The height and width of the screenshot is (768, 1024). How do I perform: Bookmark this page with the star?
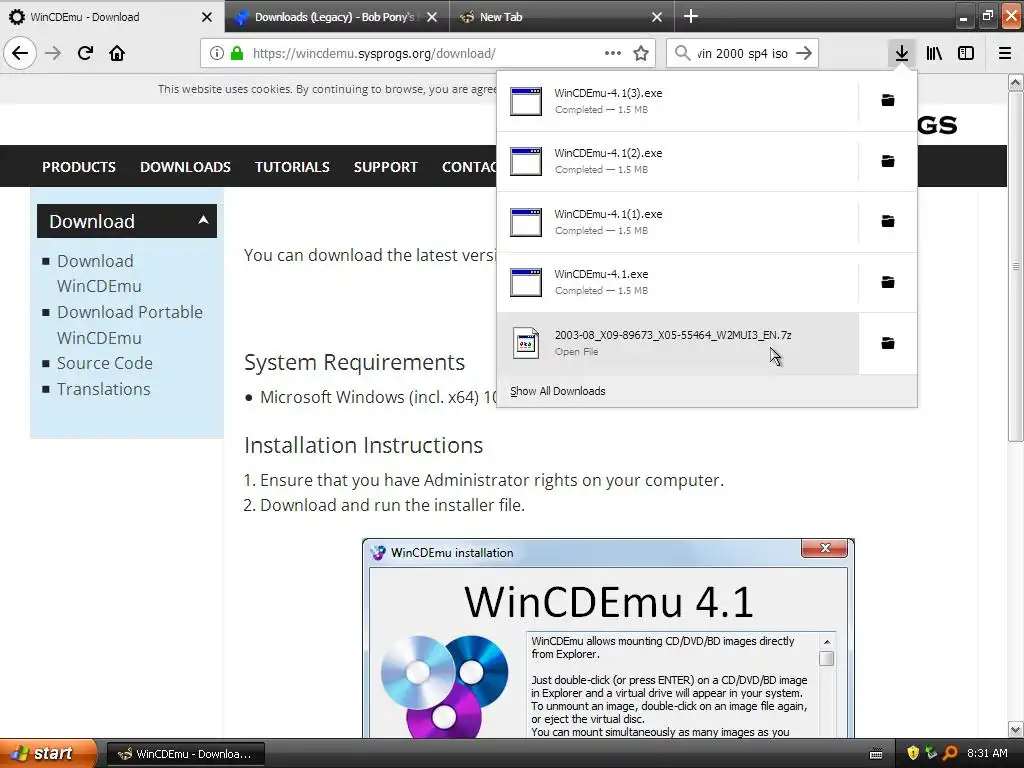641,54
